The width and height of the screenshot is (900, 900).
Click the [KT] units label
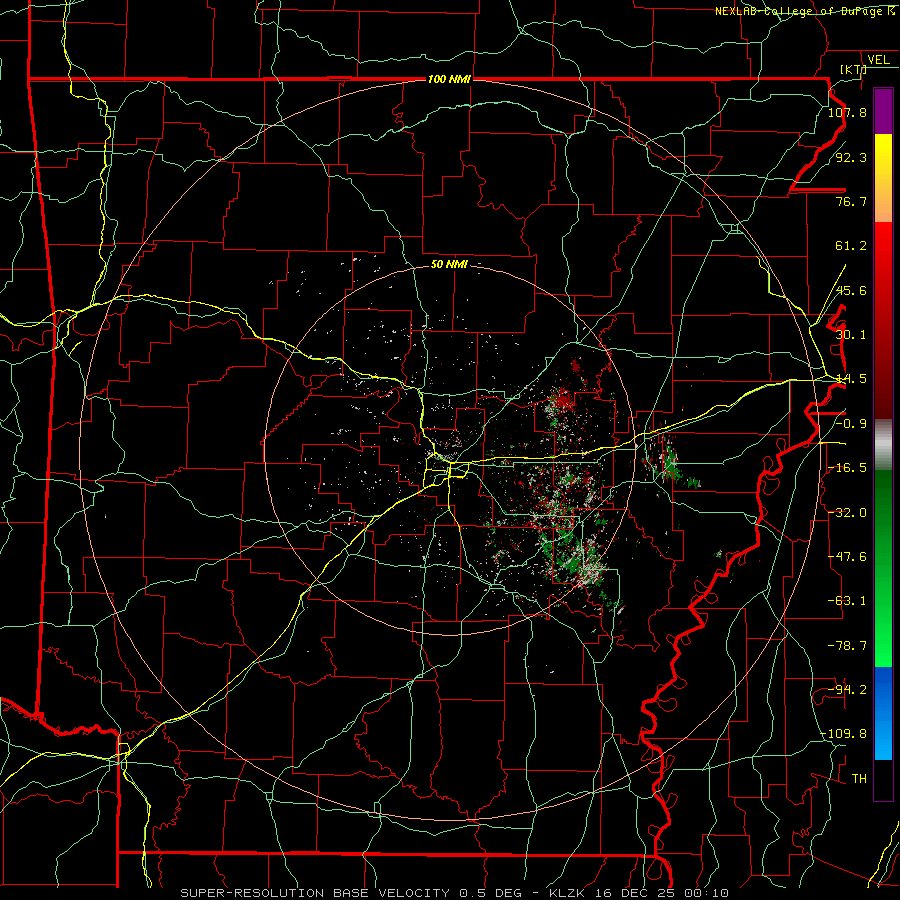pyautogui.click(x=853, y=69)
